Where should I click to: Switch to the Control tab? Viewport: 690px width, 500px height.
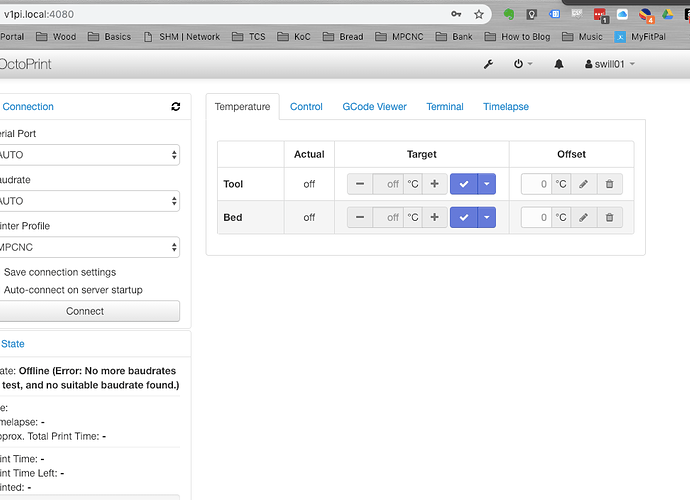click(306, 107)
